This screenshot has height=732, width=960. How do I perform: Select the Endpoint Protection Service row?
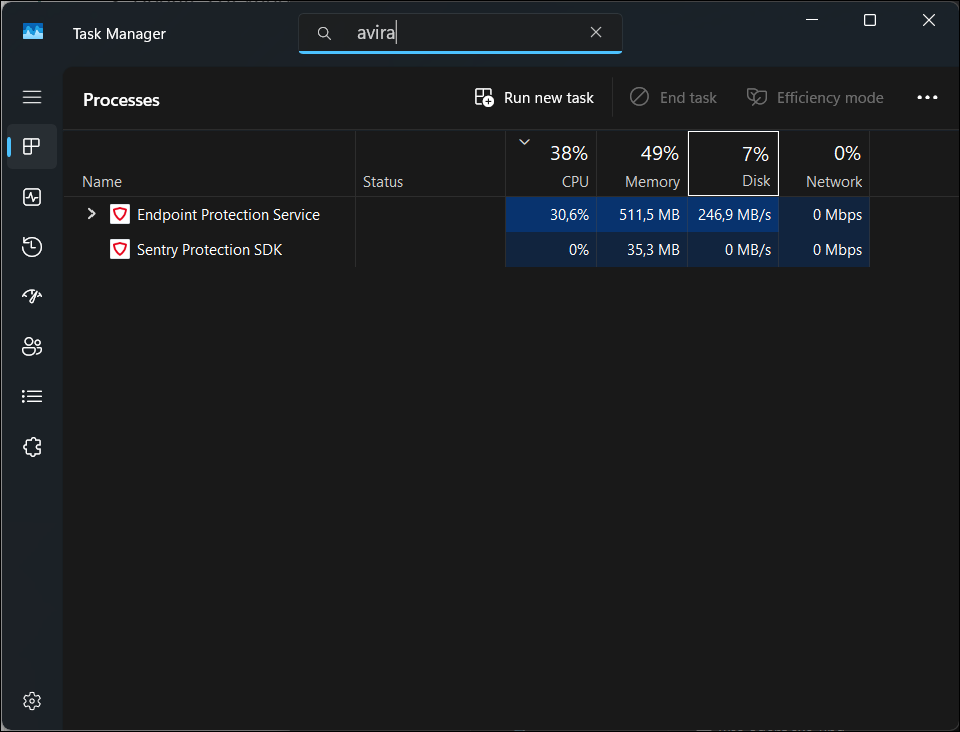(467, 215)
